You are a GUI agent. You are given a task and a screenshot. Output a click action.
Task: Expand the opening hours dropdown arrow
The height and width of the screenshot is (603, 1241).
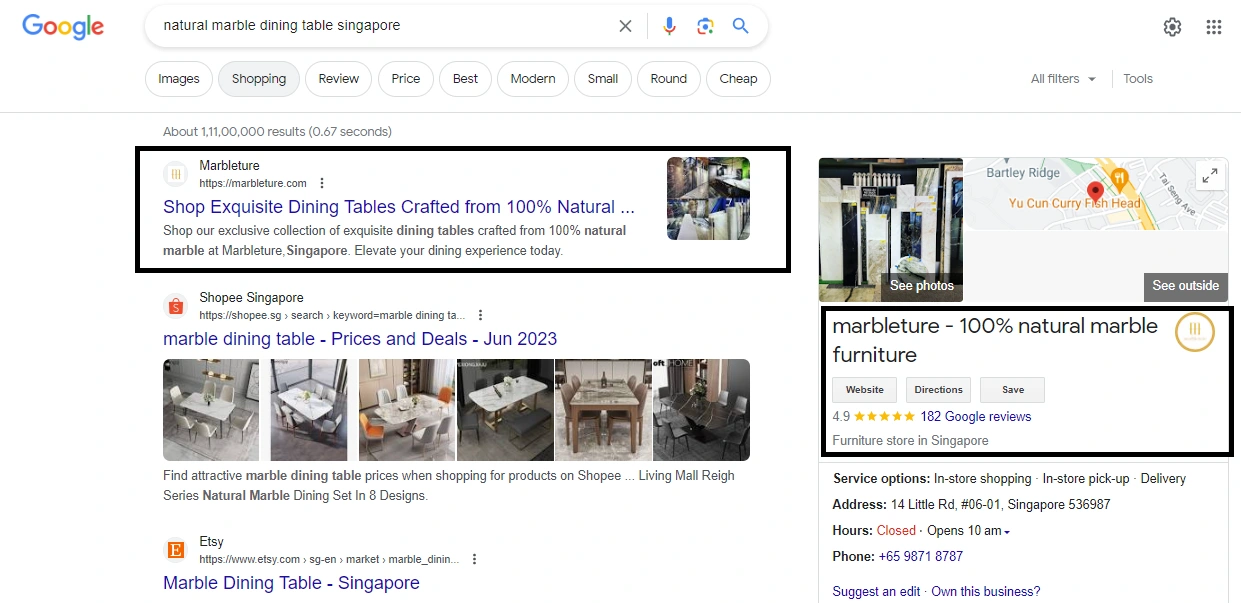pyautogui.click(x=1007, y=532)
